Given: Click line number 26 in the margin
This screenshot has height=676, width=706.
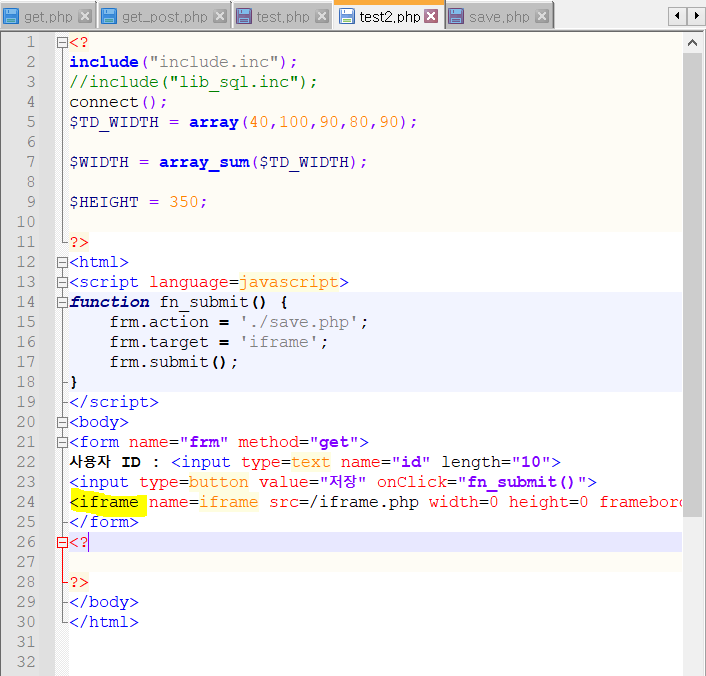Looking at the screenshot, I should click(26, 542).
